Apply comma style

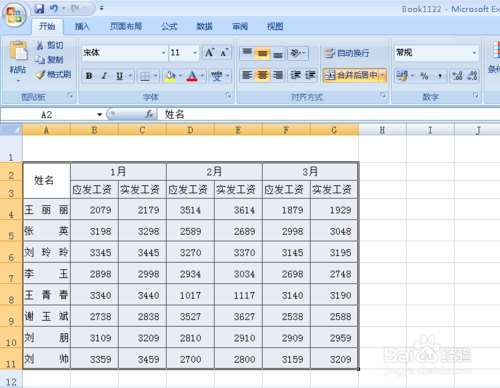(440, 76)
